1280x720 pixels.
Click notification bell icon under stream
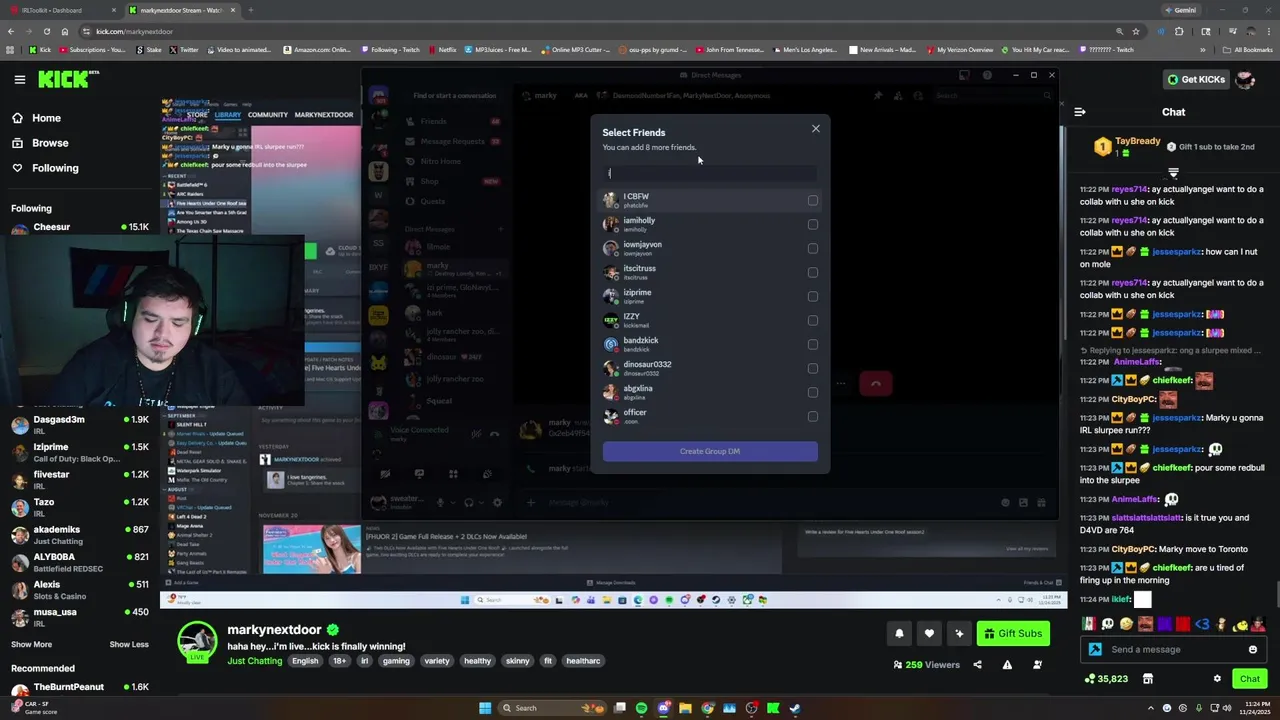tap(899, 633)
